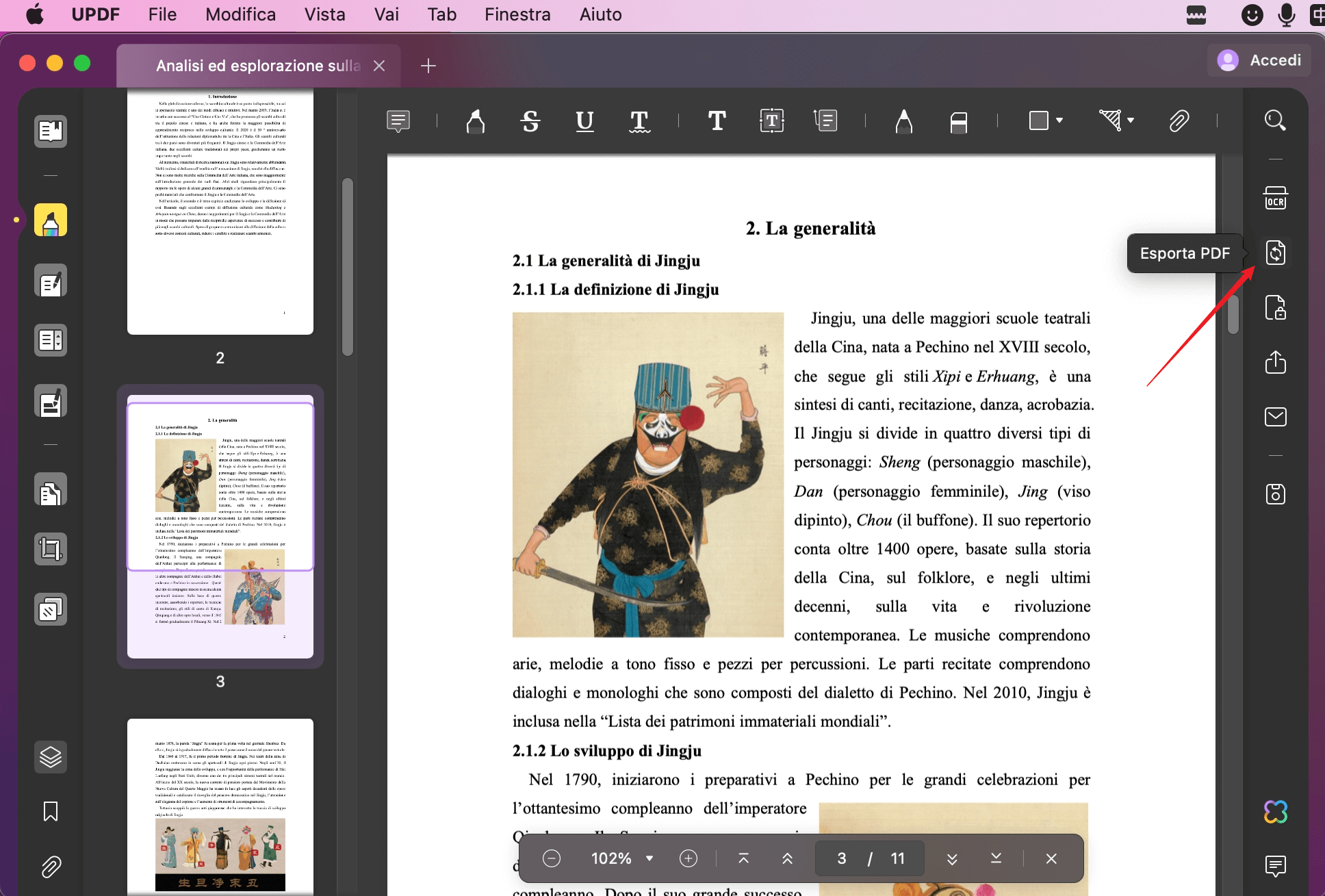This screenshot has width=1325, height=896.
Task: Open the UPDF AI assistant icon
Action: click(1275, 812)
